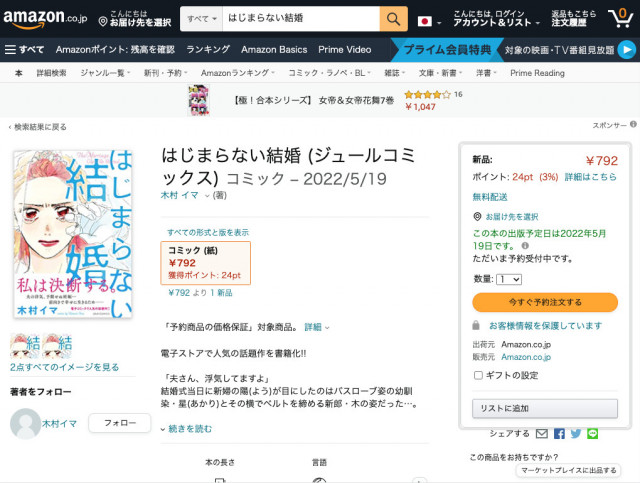Click 無料配送 link

(490, 197)
